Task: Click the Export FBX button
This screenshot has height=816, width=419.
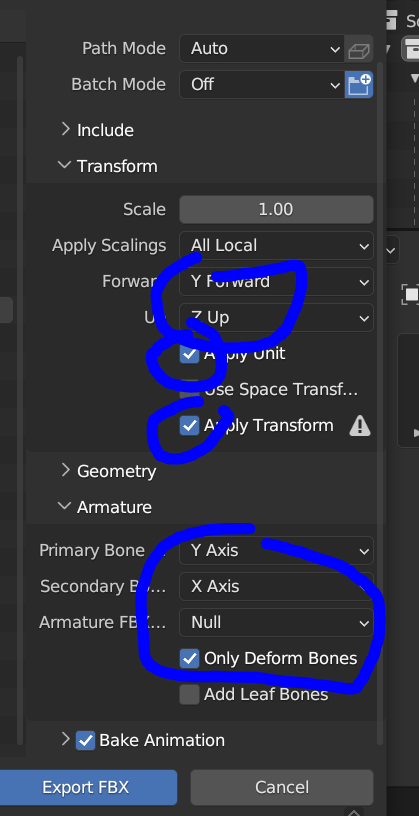Action: [x=86, y=787]
